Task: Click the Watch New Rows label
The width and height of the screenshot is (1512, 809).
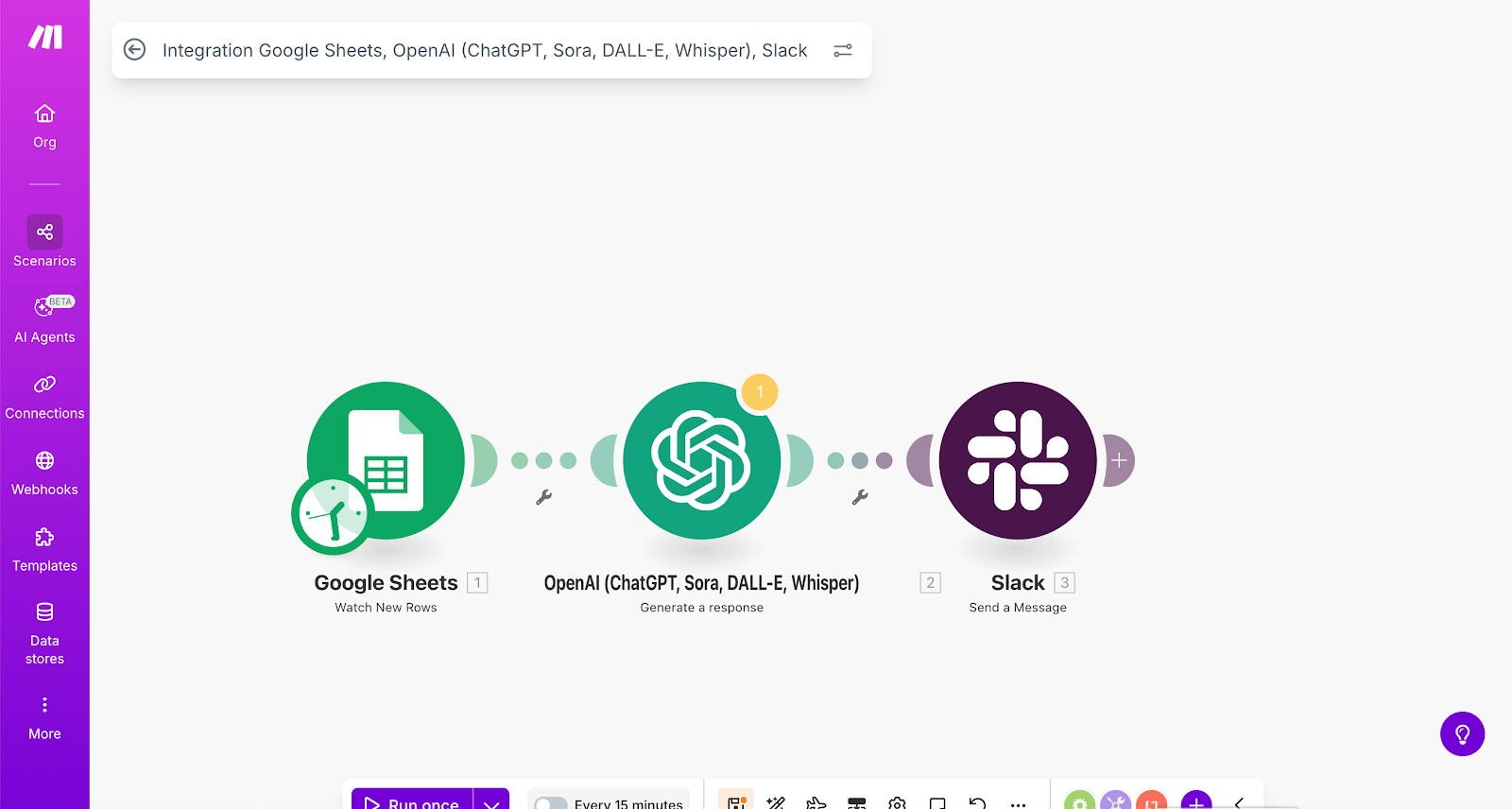Action: (x=386, y=608)
